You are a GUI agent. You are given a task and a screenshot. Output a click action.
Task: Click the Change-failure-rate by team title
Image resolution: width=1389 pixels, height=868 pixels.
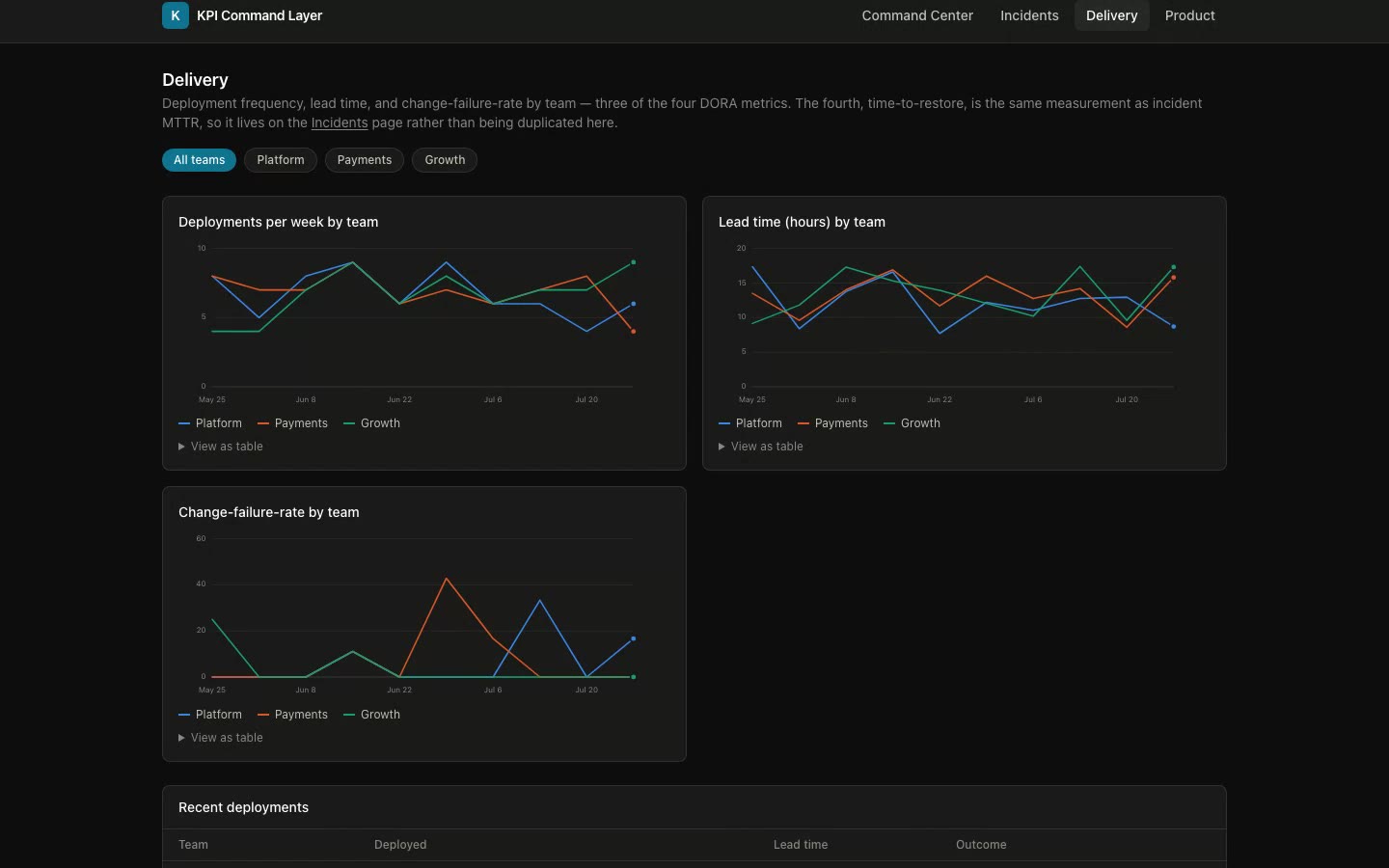(268, 512)
